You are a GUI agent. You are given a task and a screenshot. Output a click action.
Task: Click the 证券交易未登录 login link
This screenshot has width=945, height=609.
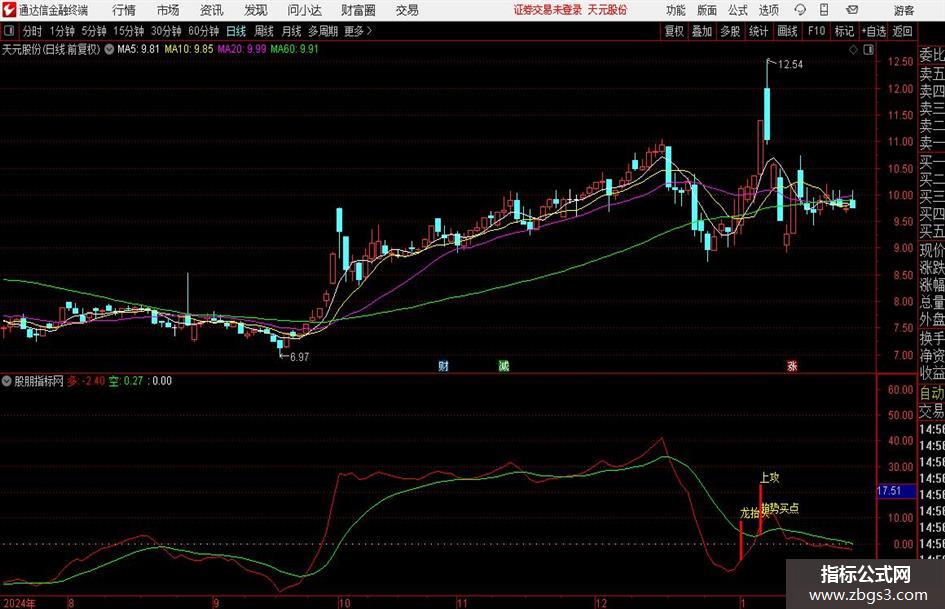(x=548, y=10)
